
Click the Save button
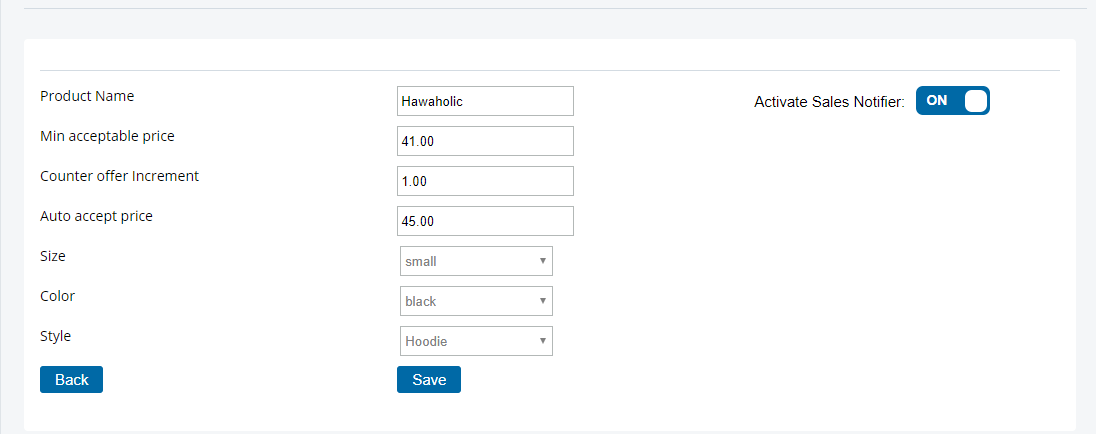click(x=428, y=379)
